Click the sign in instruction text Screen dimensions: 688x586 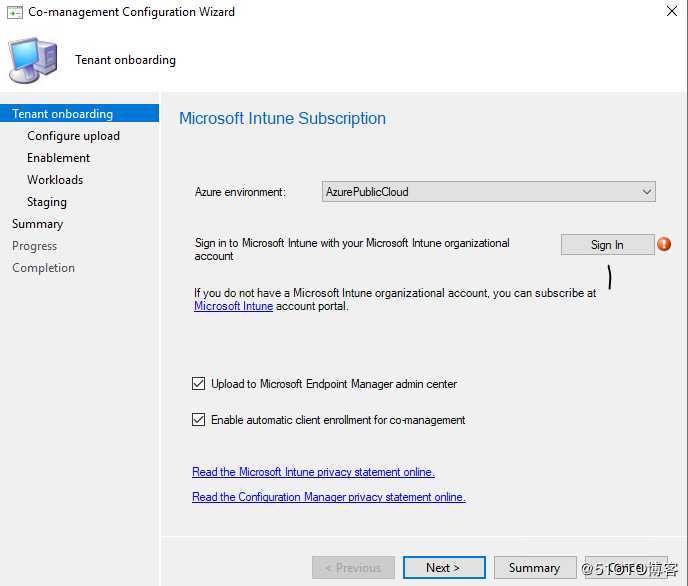tap(352, 250)
